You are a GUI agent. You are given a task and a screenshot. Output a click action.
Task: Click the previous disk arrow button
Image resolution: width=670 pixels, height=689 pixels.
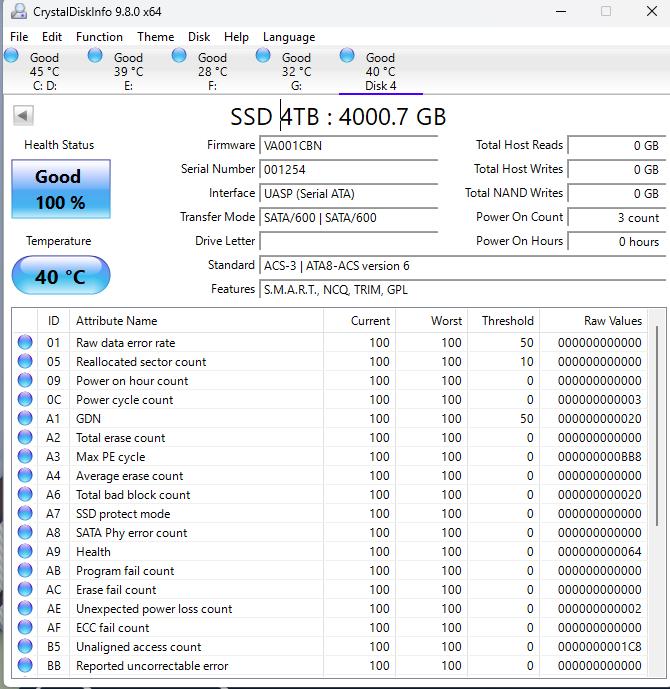coord(23,116)
